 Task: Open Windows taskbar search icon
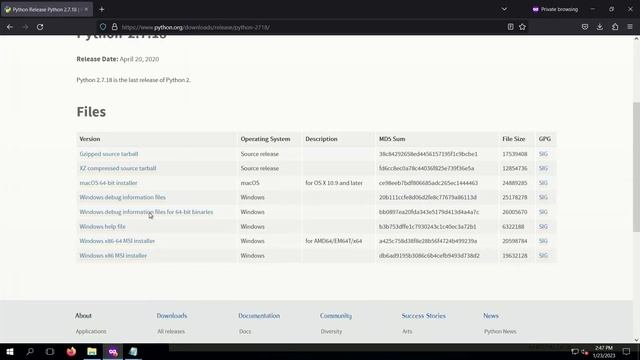30,351
